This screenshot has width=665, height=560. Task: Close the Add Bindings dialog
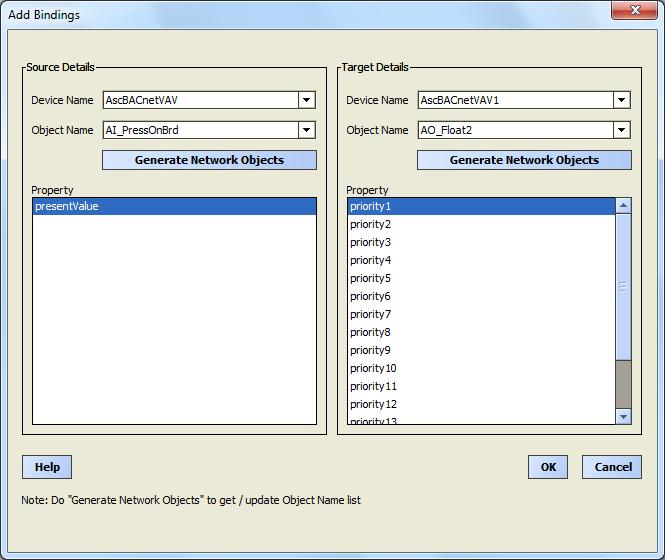pos(635,11)
